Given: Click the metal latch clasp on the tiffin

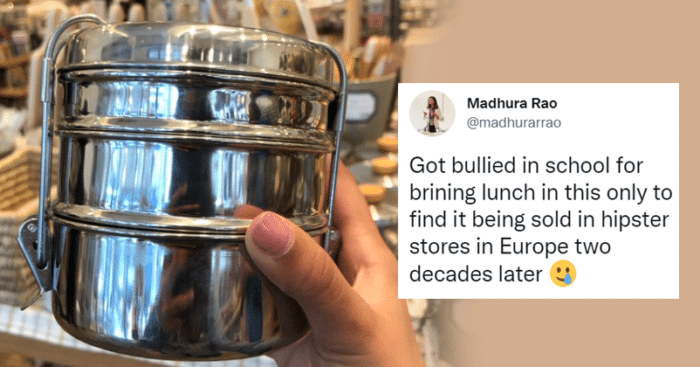Looking at the screenshot, I should click(35, 254).
